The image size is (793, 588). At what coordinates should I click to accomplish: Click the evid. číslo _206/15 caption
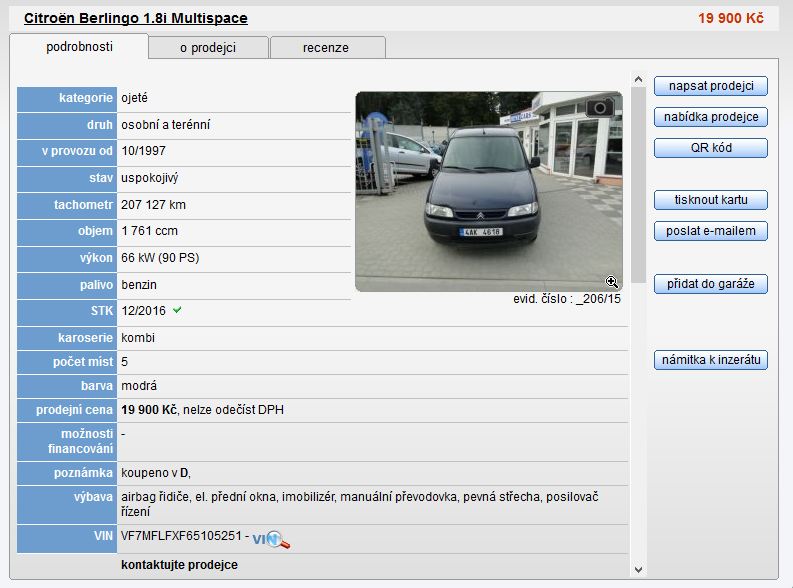click(566, 299)
